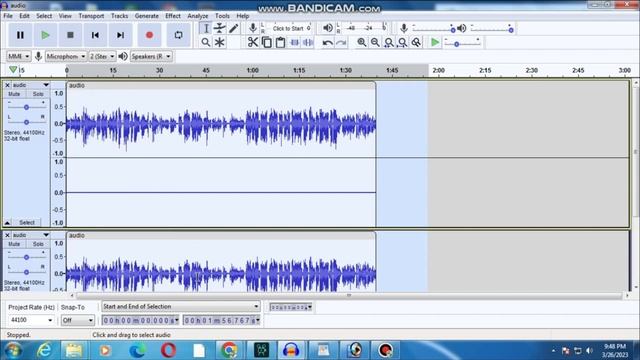Mute the first audio track

[14, 94]
